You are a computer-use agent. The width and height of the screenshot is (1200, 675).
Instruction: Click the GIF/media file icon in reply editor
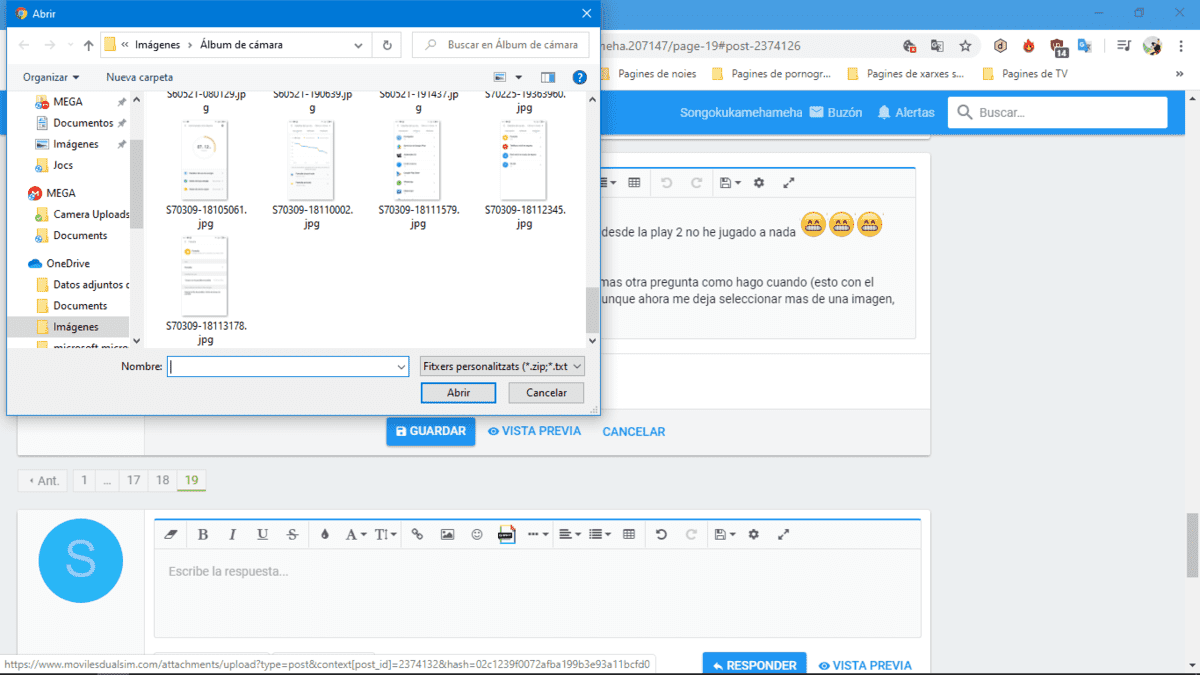[505, 535]
